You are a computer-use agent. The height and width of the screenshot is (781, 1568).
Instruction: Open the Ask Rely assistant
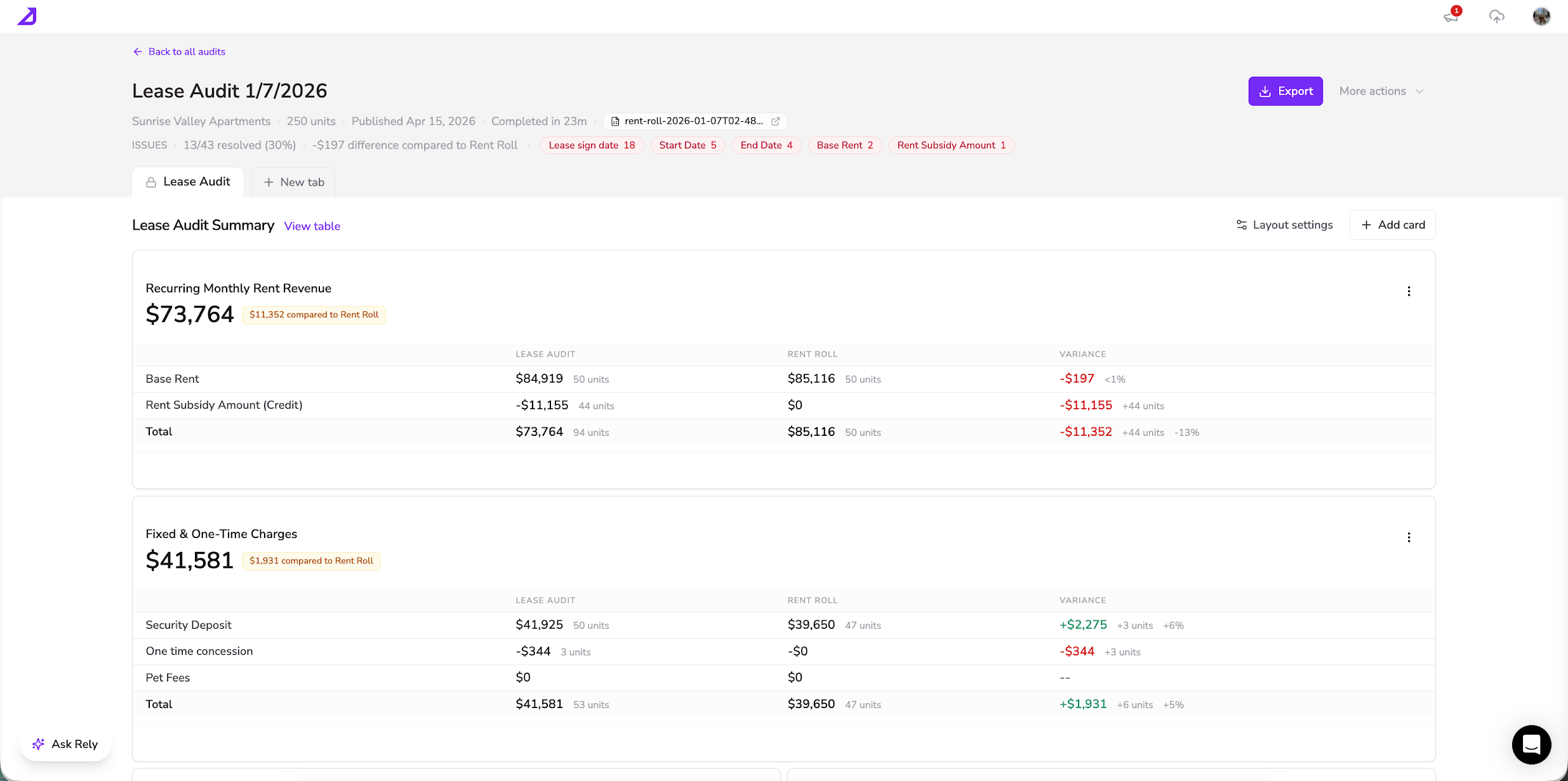tap(65, 744)
